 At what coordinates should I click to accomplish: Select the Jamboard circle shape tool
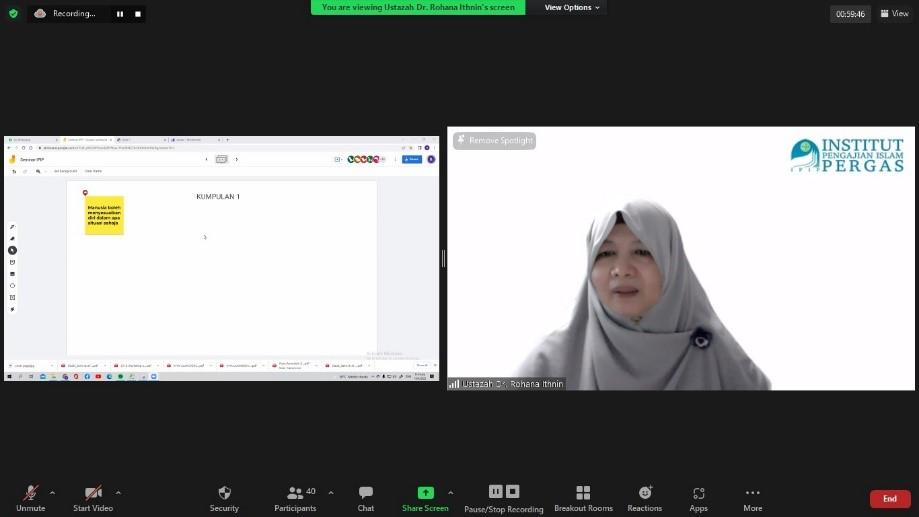[12, 285]
